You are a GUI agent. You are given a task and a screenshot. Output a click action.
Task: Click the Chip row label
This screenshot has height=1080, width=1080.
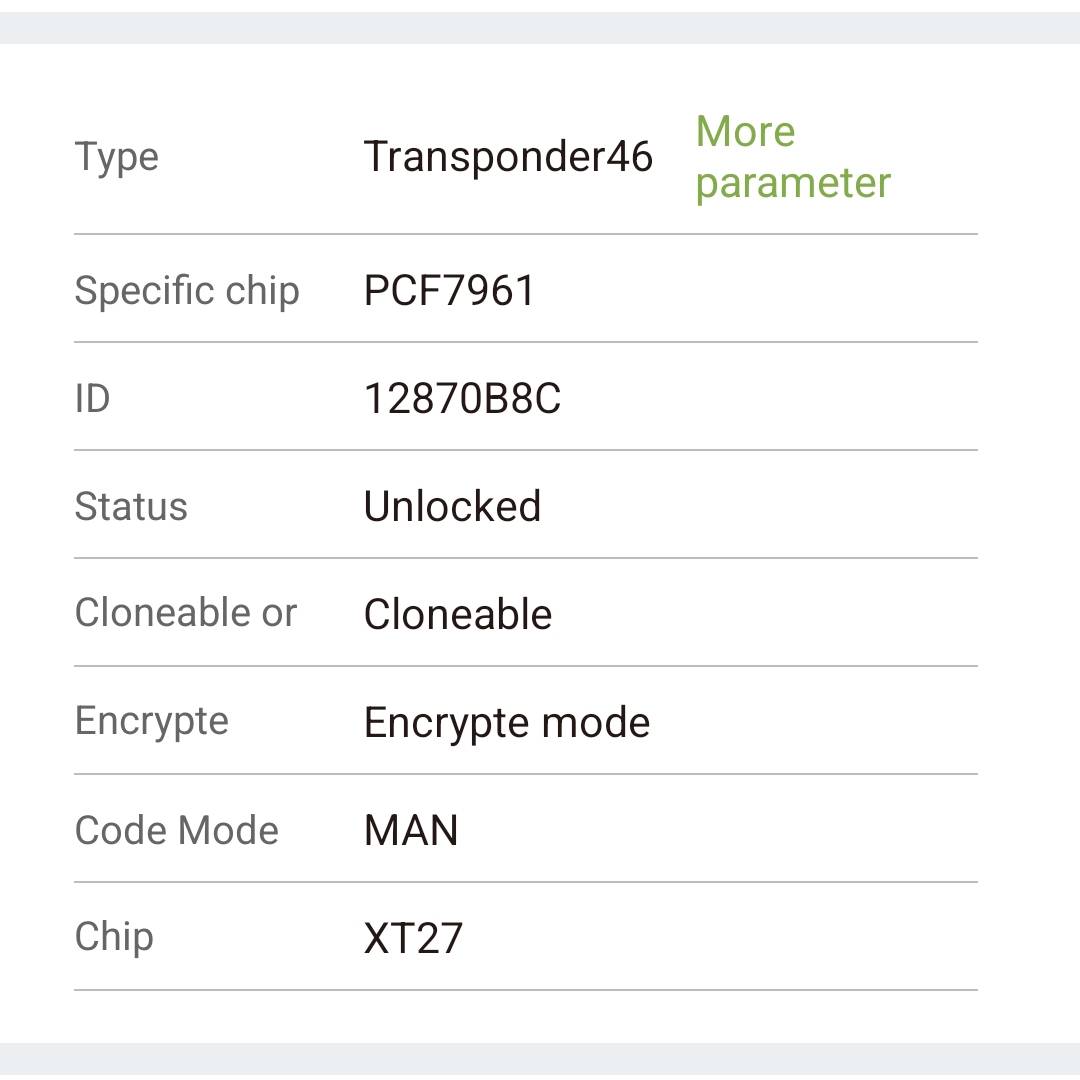coord(114,937)
